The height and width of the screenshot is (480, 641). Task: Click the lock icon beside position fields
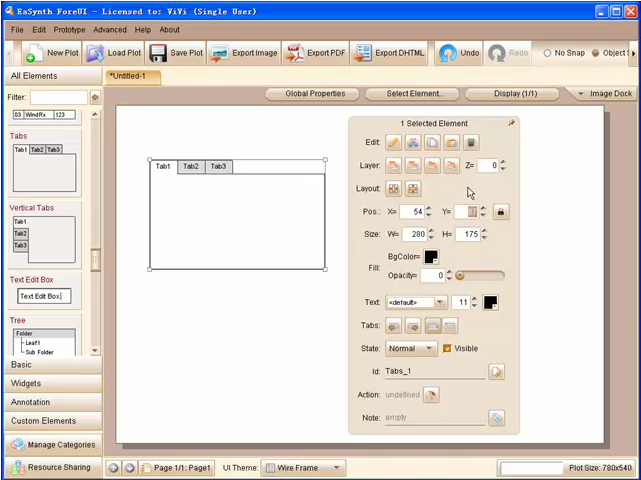[x=501, y=212]
